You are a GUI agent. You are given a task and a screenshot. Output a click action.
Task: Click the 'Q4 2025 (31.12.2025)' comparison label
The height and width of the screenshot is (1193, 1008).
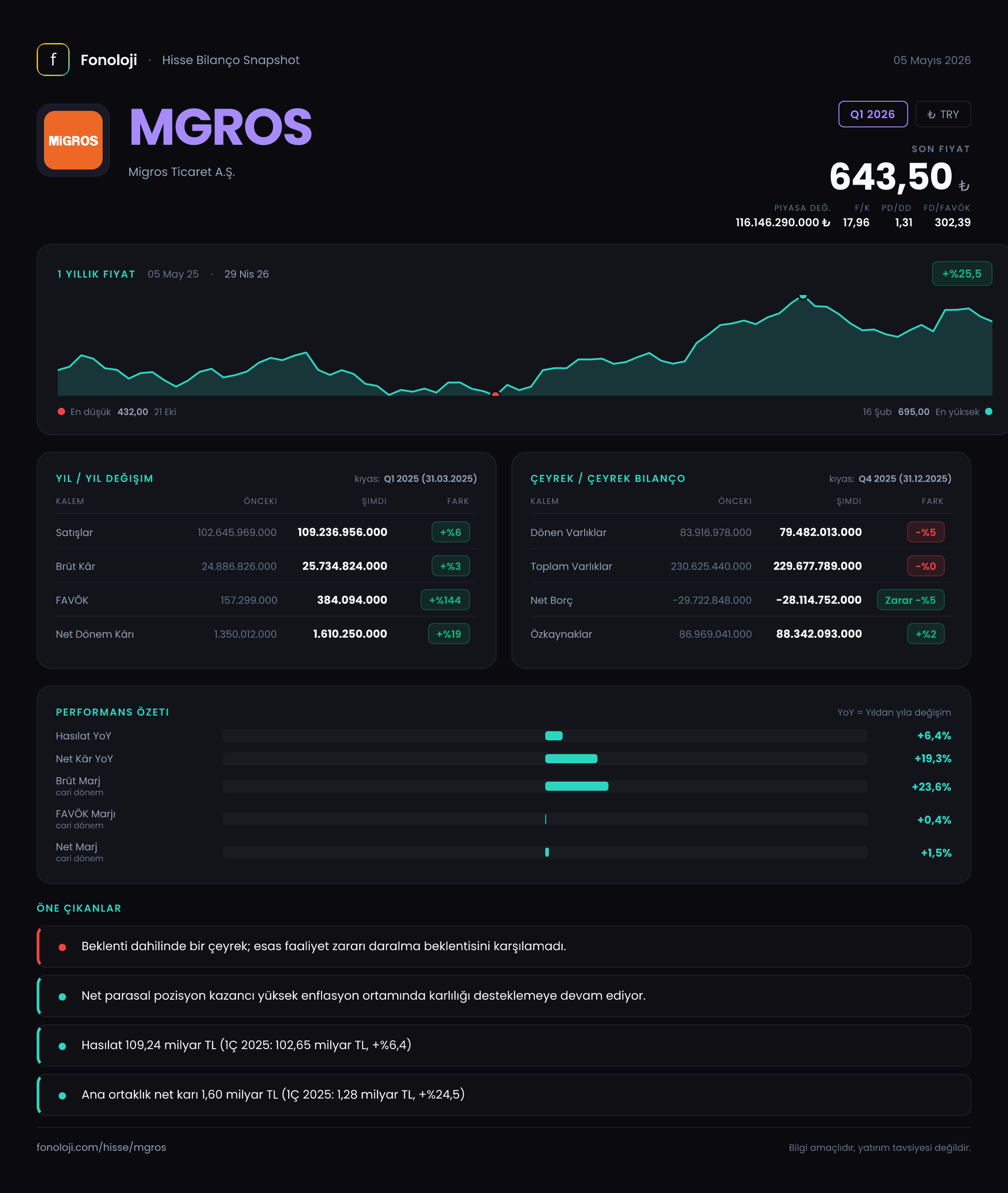[x=904, y=479]
